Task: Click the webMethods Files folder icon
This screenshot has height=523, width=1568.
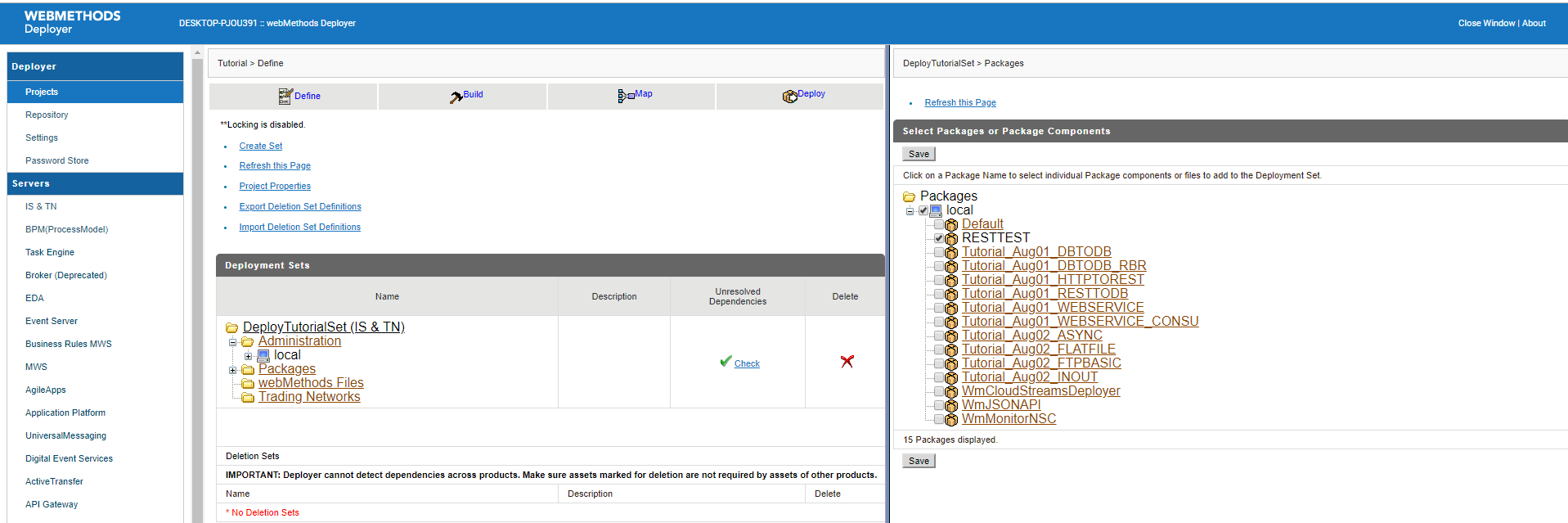Action: (x=248, y=384)
